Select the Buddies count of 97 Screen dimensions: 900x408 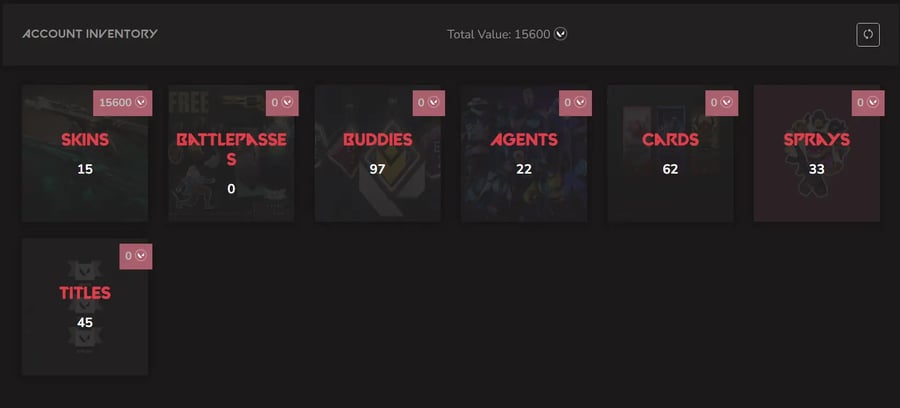(x=378, y=169)
